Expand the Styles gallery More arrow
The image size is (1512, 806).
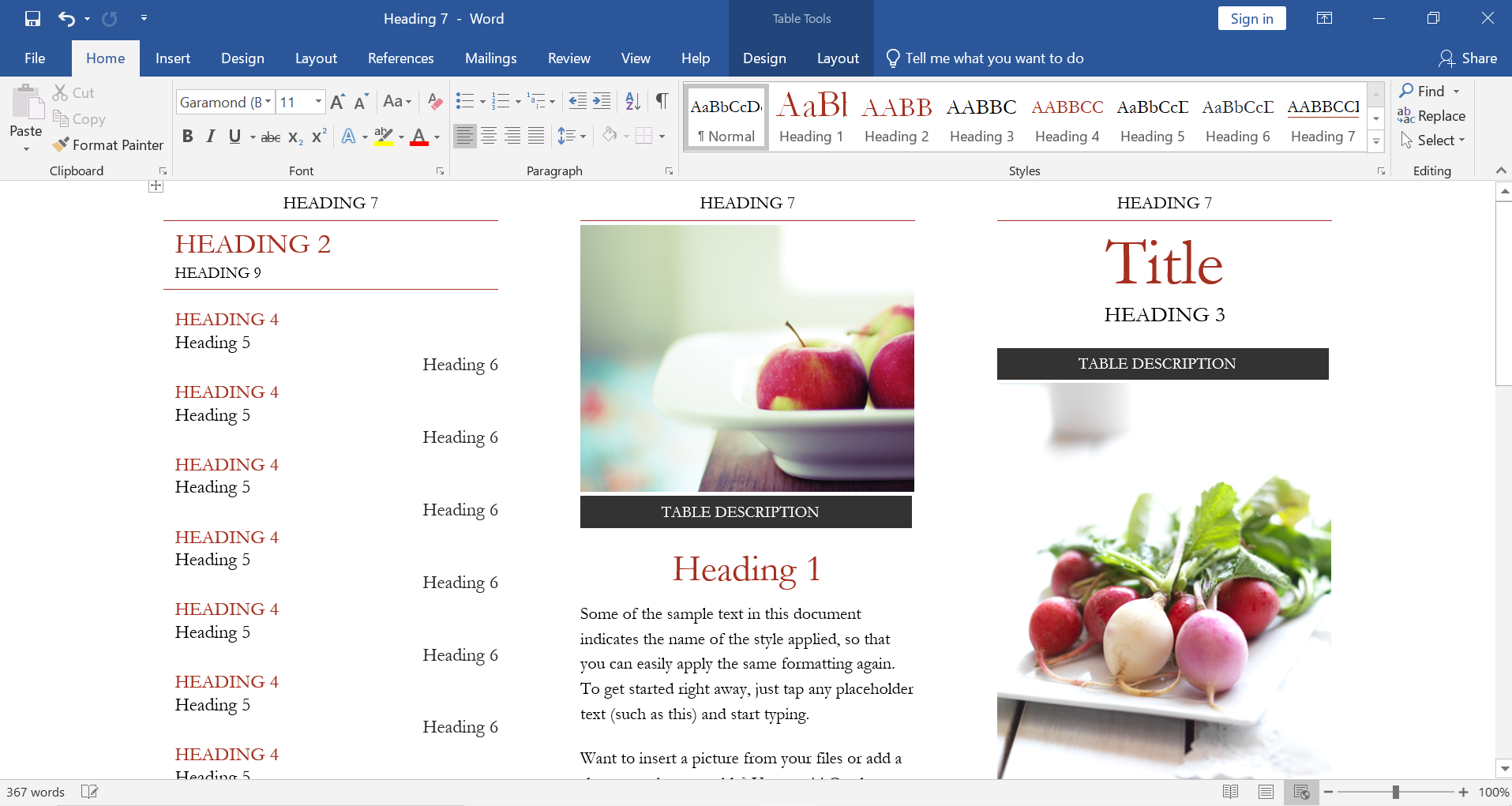[x=1376, y=141]
